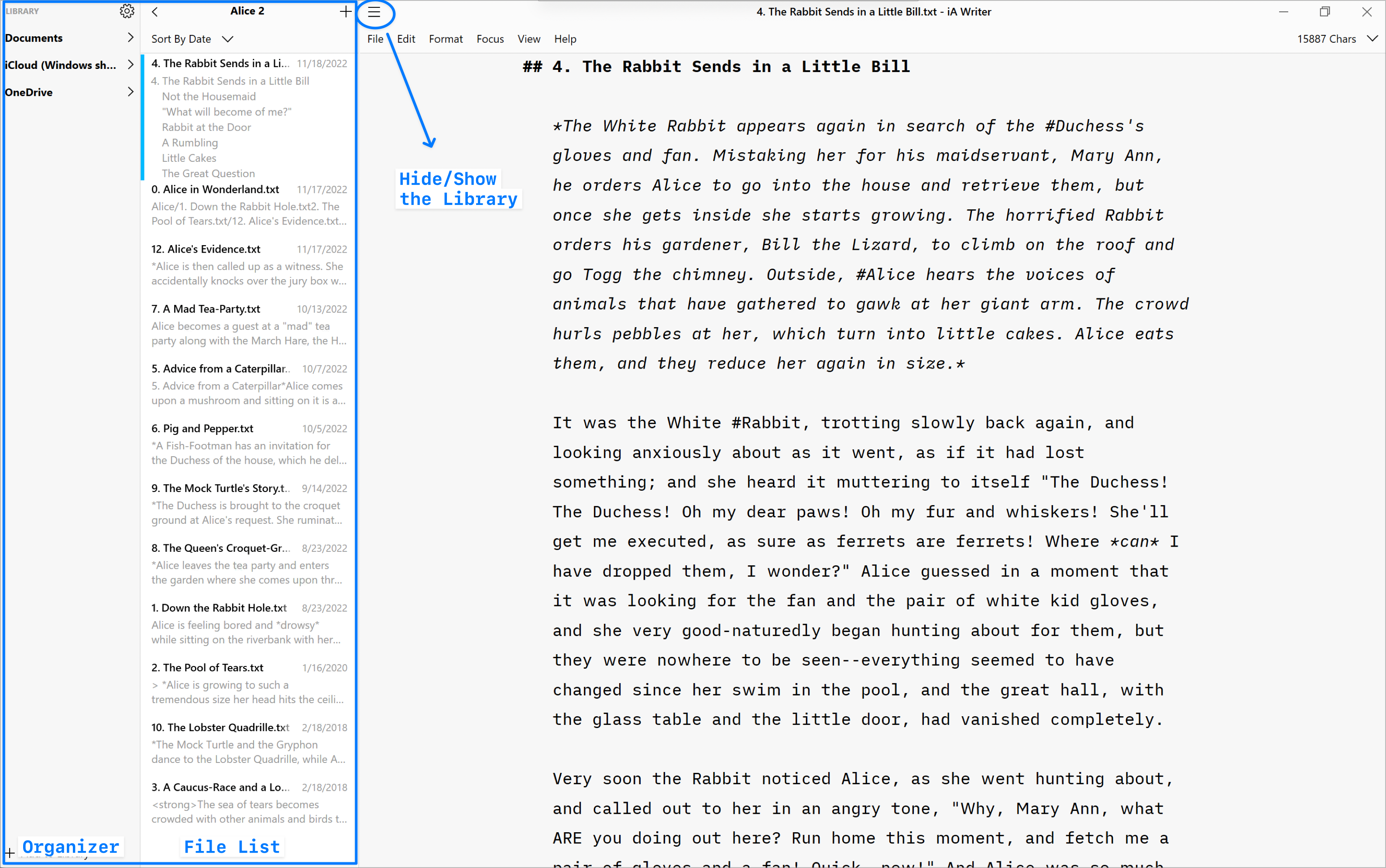The width and height of the screenshot is (1386, 868).
Task: Open the 15887 Chars statistics dropdown
Action: [1337, 39]
